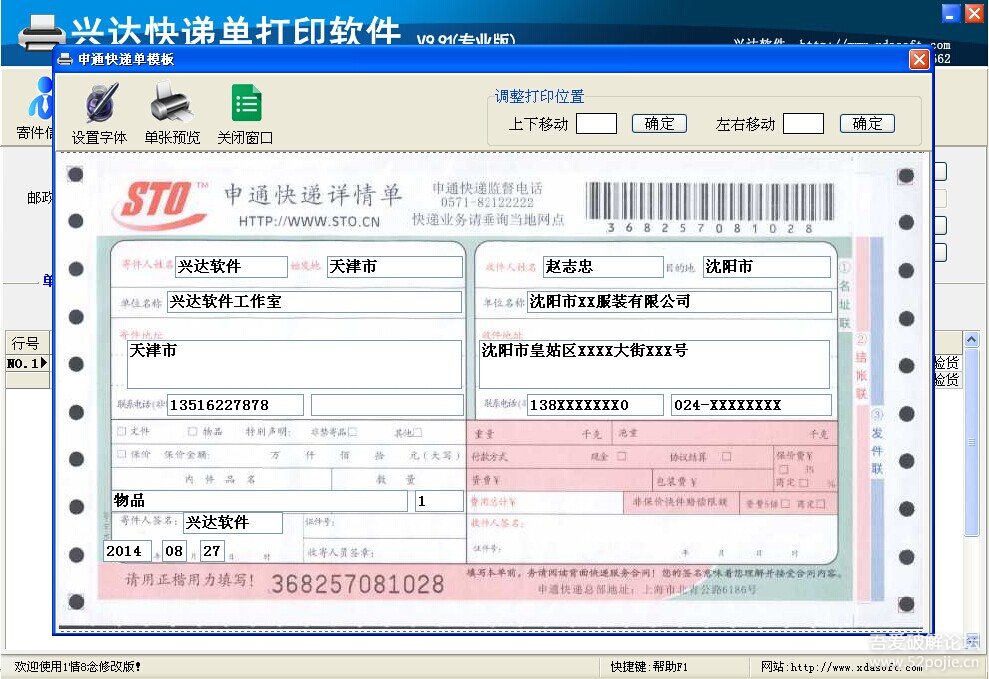Click the printer icon on 申通快递单模板 dialog titlebar
The height and width of the screenshot is (679, 989).
(64, 59)
